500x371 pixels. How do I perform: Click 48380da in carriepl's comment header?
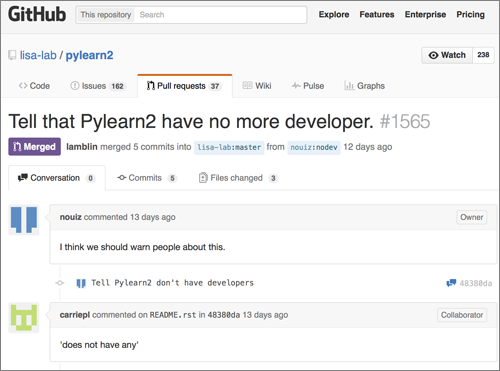(x=224, y=315)
